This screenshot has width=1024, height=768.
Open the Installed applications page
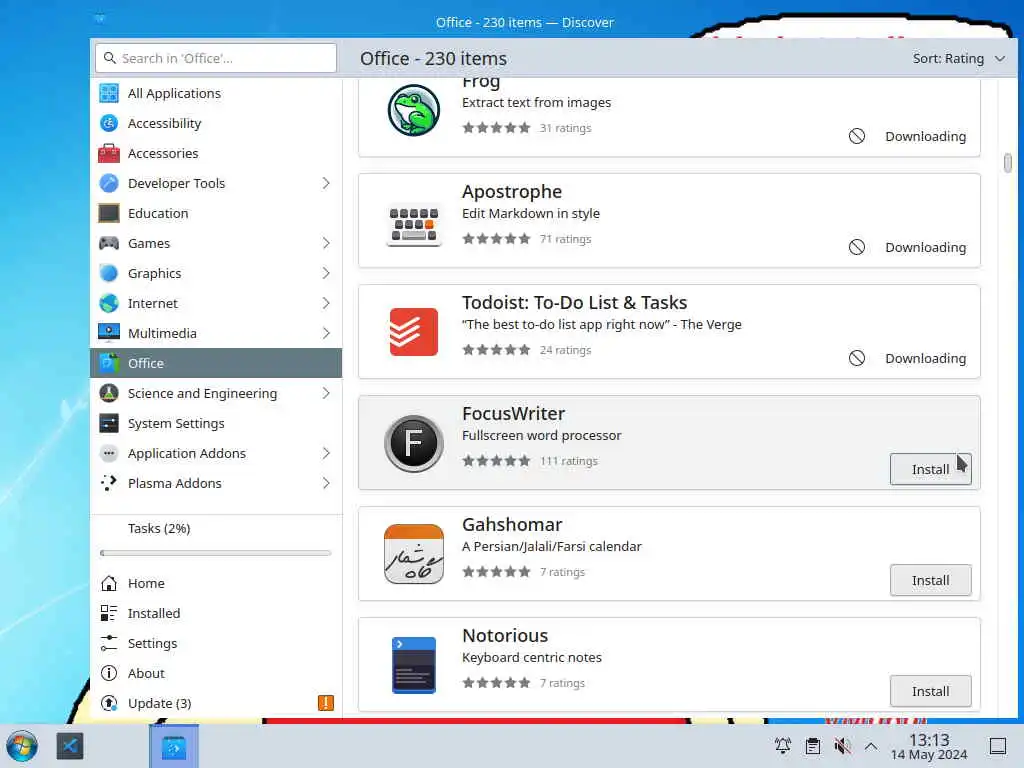pyautogui.click(x=216, y=613)
